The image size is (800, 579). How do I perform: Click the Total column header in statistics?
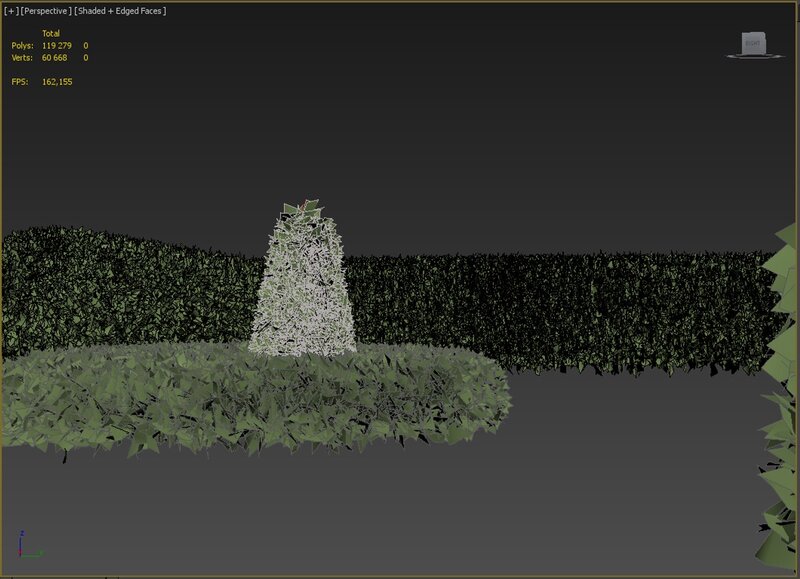coord(50,34)
